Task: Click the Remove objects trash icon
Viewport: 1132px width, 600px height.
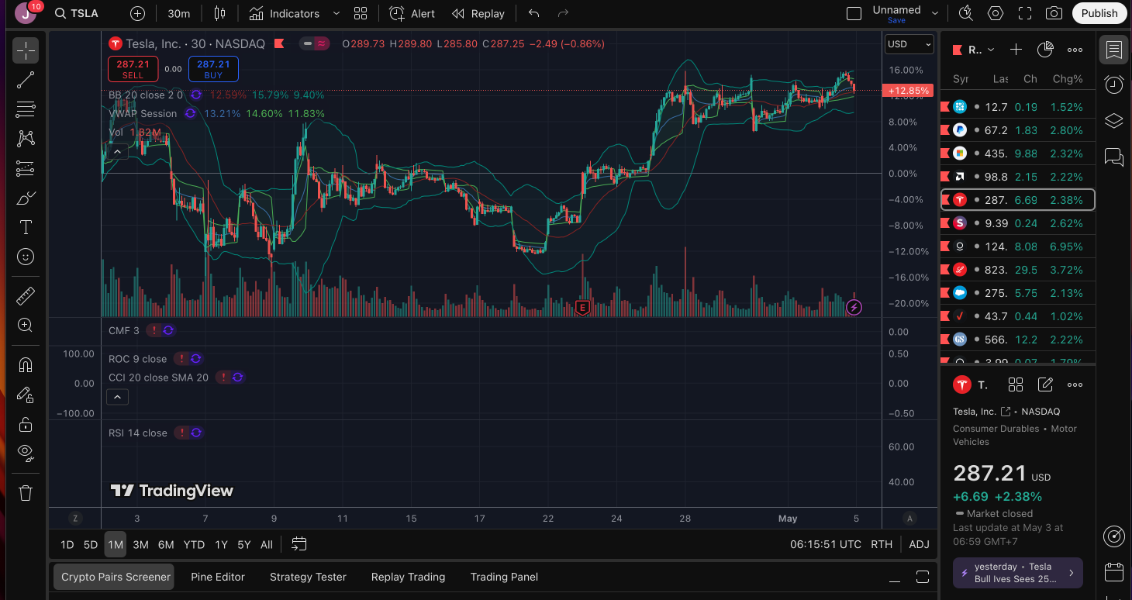Action: [x=25, y=493]
